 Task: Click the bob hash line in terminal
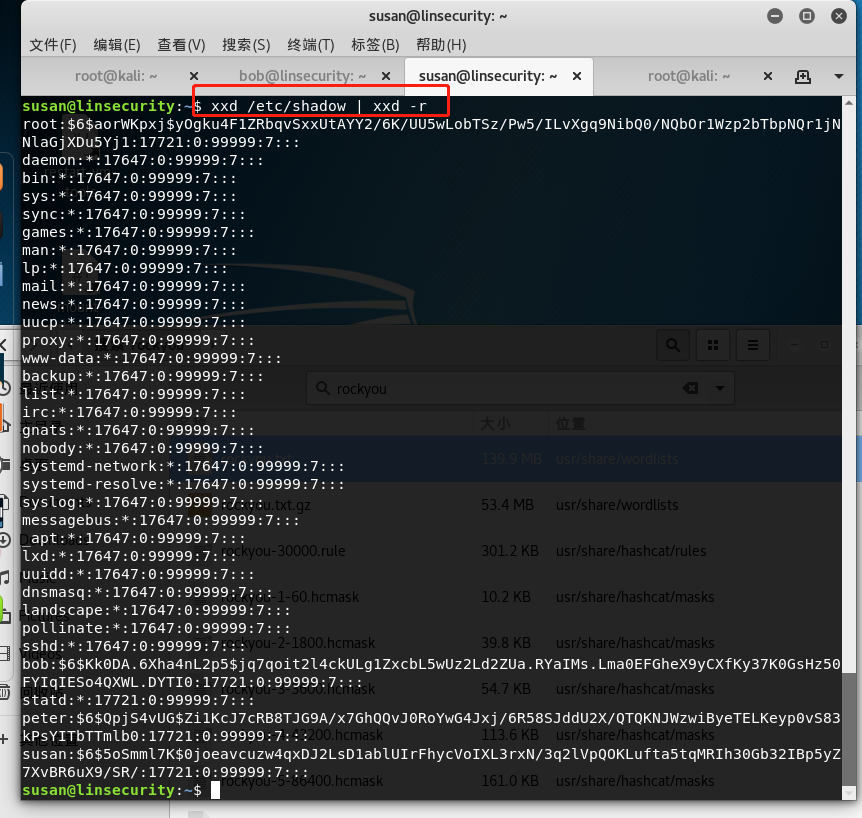pyautogui.click(x=432, y=673)
